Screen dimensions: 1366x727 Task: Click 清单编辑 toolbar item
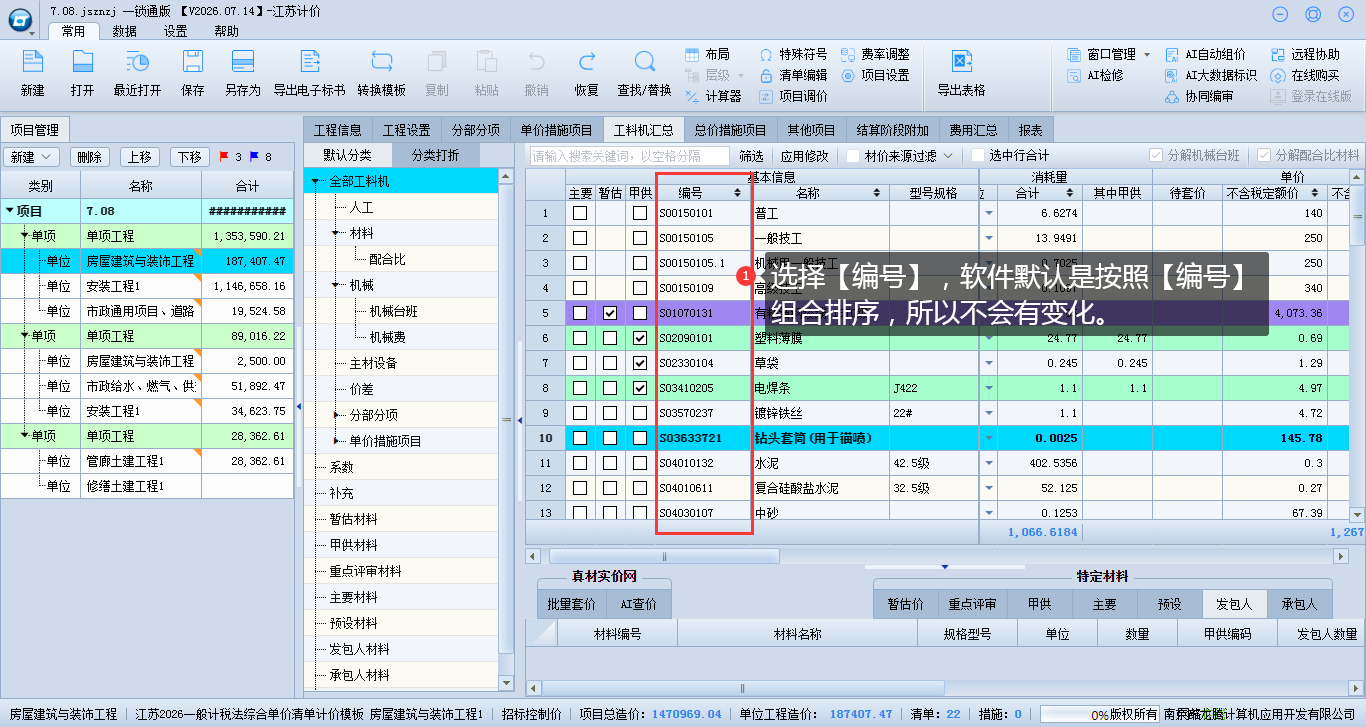(793, 75)
